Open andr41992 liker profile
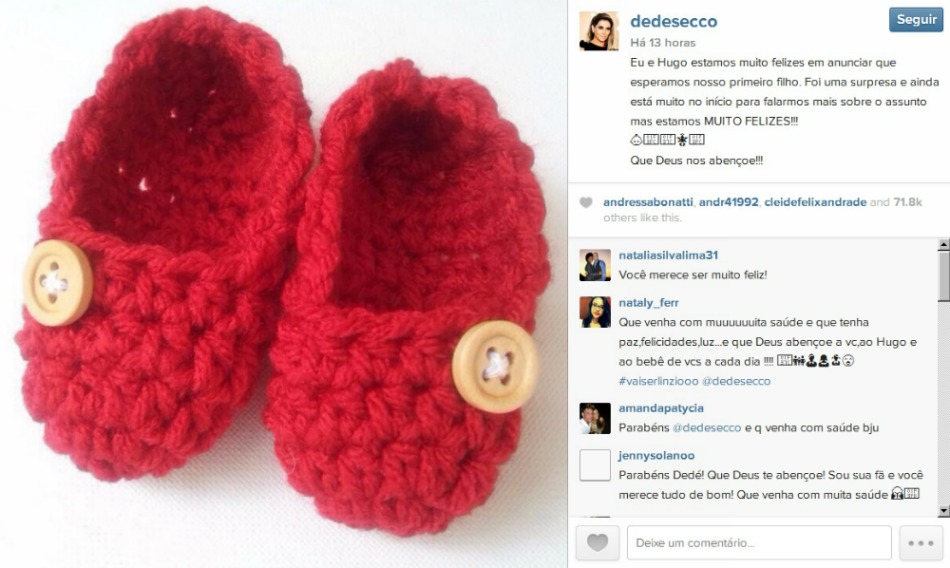This screenshot has height=568, width=950. (x=728, y=202)
